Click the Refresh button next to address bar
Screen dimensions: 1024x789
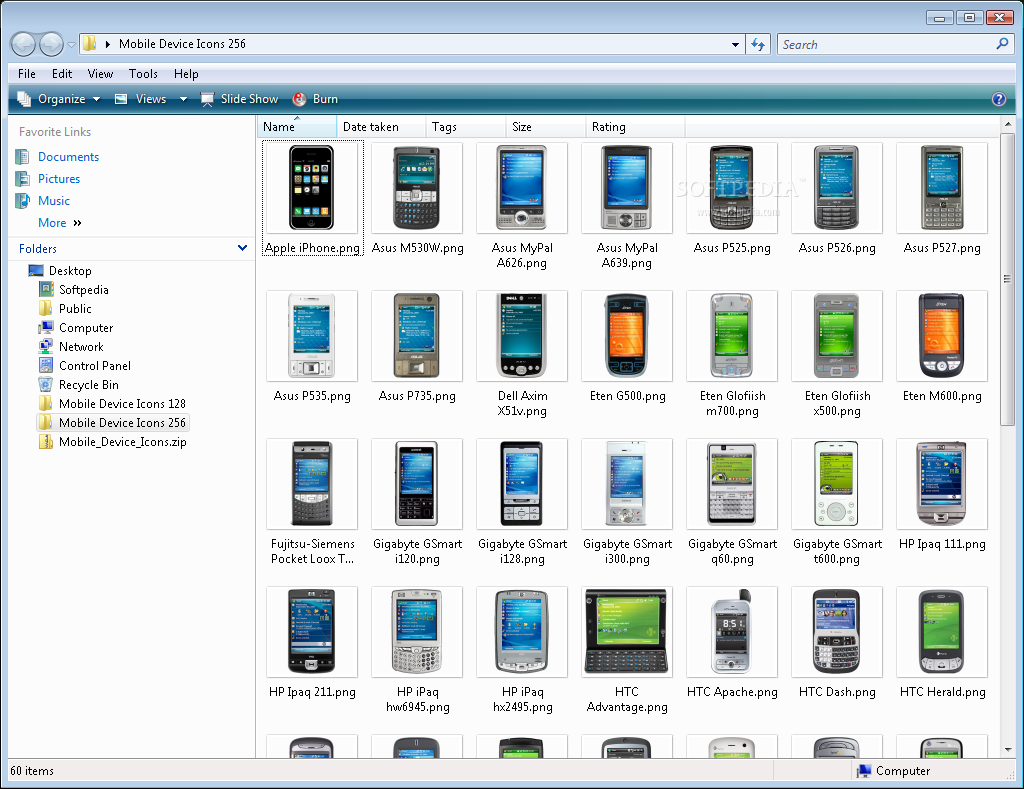pos(758,44)
